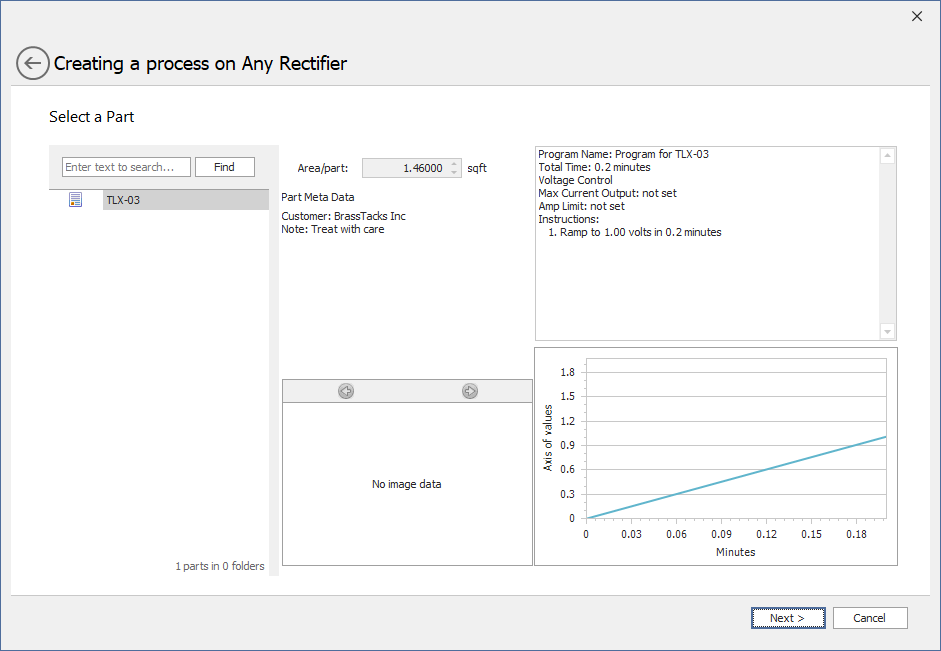Increase Area/part value with up arrow

[455, 164]
